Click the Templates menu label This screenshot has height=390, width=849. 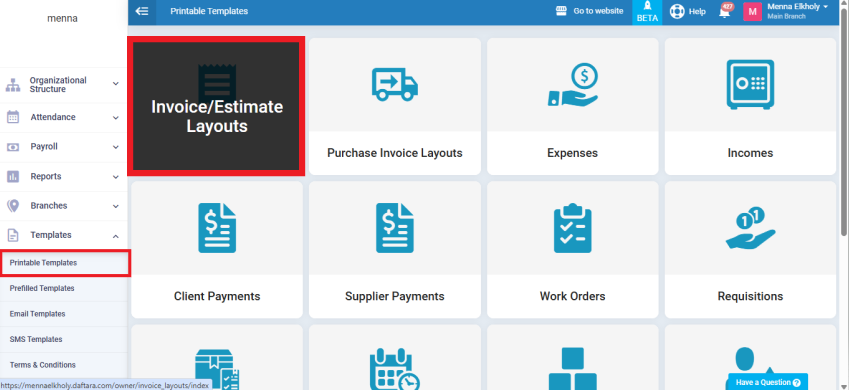coord(51,235)
